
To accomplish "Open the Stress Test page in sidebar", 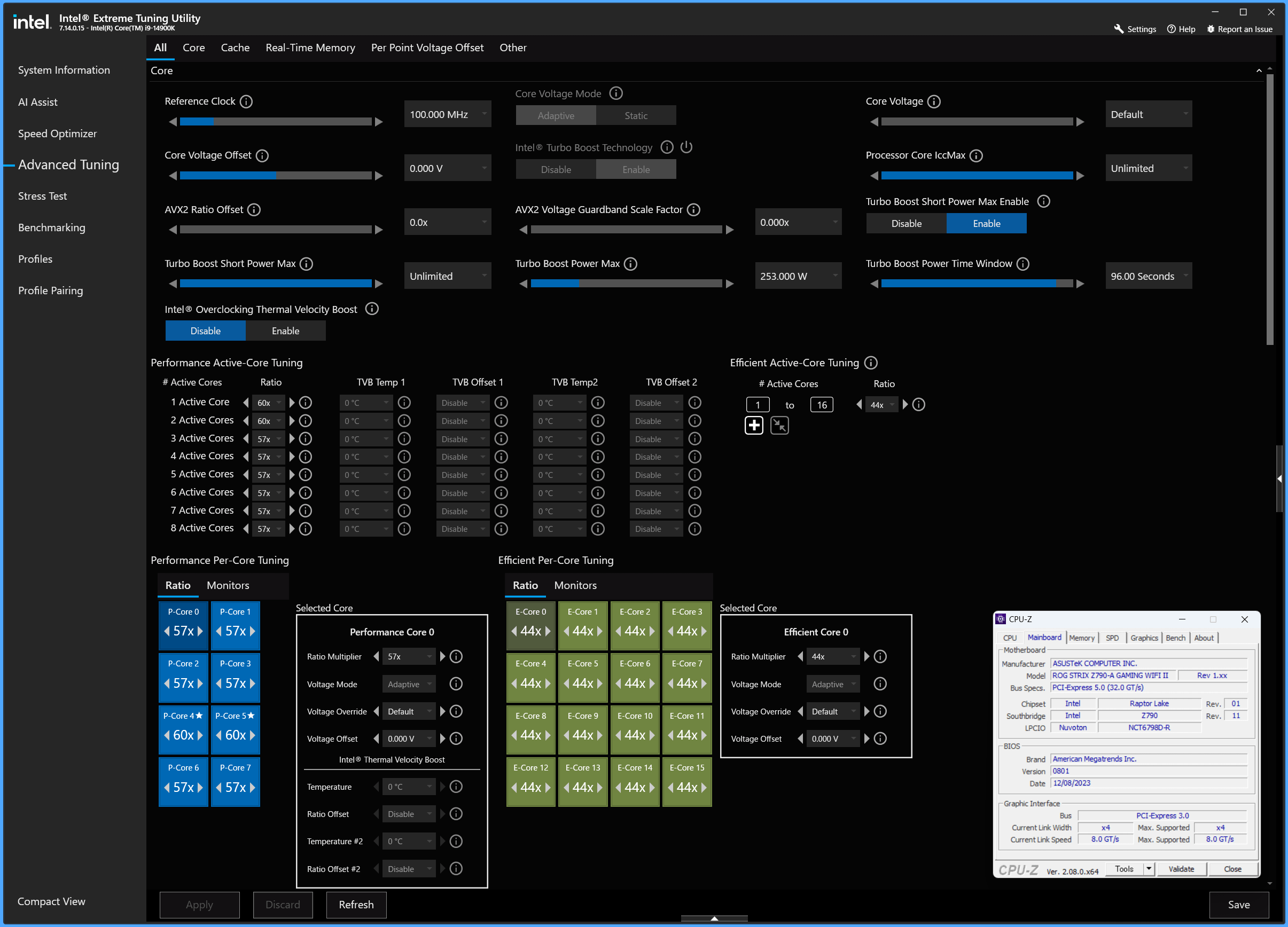I will [x=43, y=196].
